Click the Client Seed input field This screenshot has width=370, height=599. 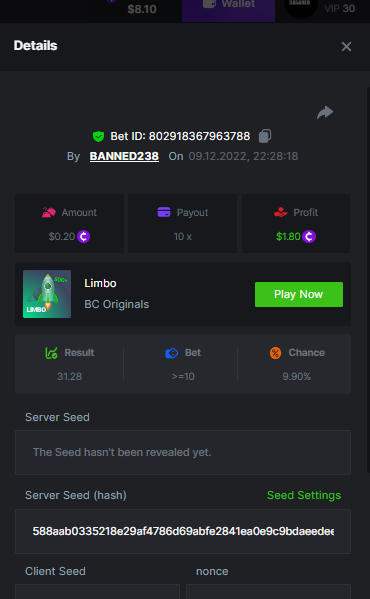point(97,591)
